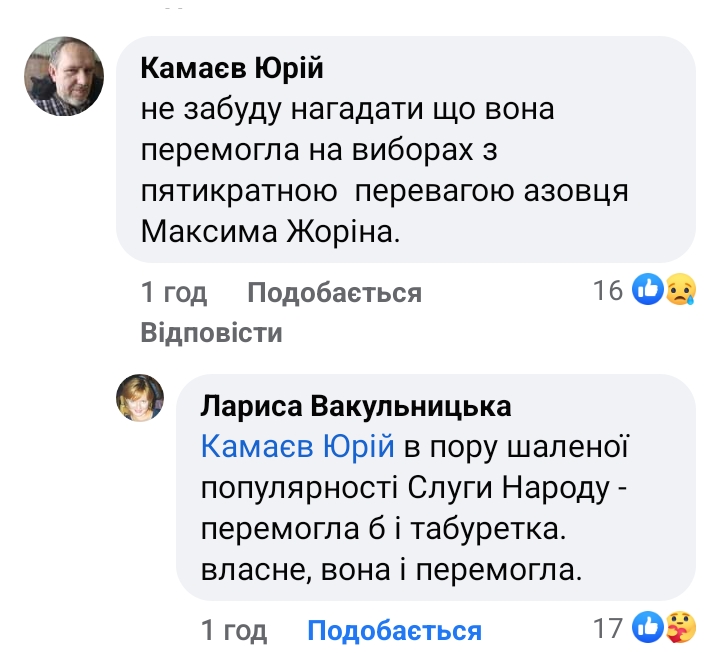
Task: Click the 1 год timestamp under the reply
Action: tap(234, 631)
